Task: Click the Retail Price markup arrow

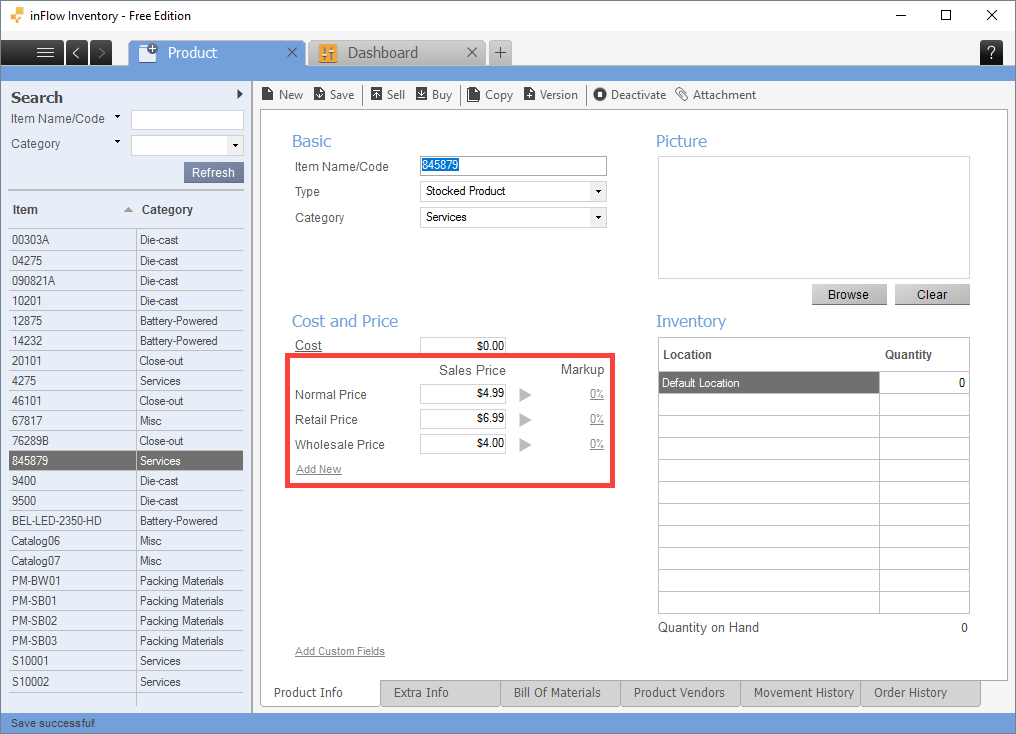Action: (x=525, y=419)
